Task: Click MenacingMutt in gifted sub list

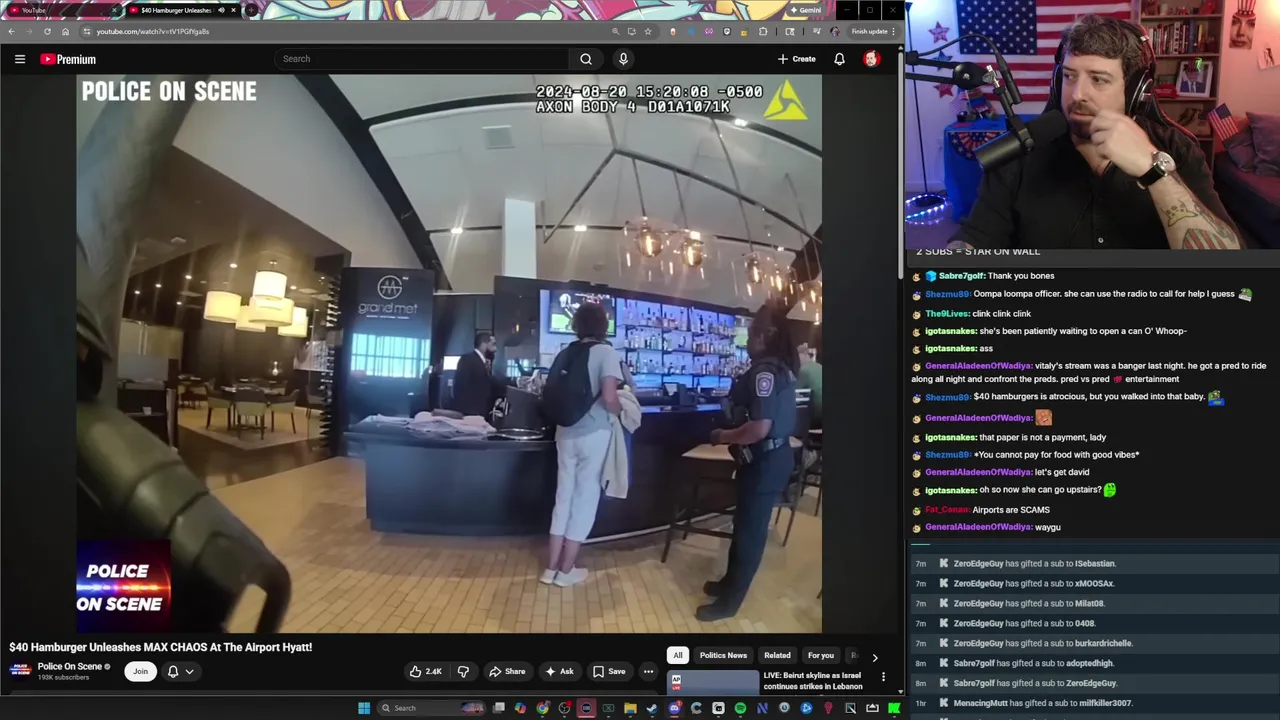Action: tap(979, 703)
